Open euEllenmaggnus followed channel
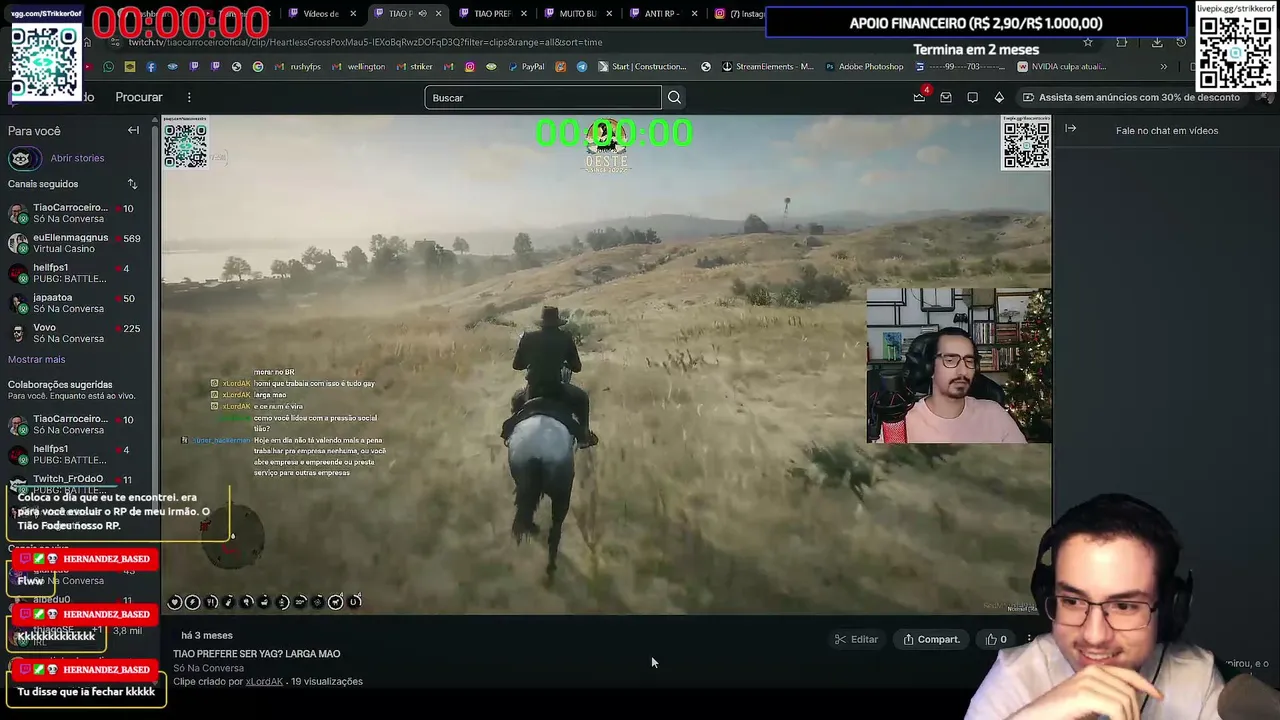This screenshot has width=1280, height=720. coord(75,243)
